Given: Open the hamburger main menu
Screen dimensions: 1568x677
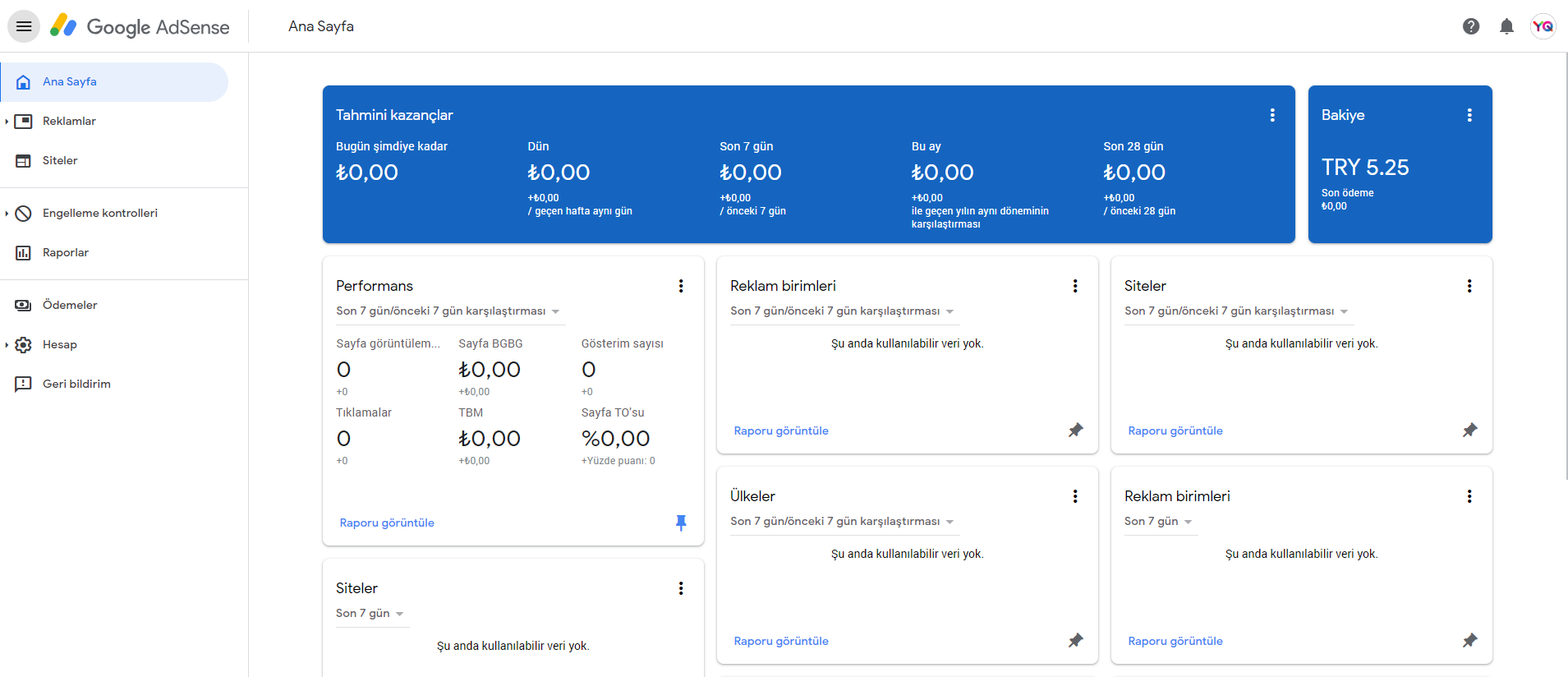Looking at the screenshot, I should [24, 26].
